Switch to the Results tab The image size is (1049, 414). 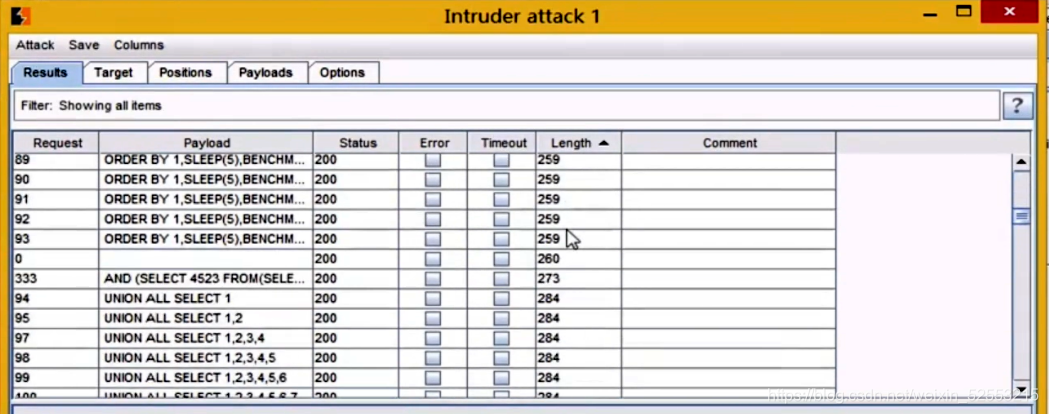pos(45,72)
